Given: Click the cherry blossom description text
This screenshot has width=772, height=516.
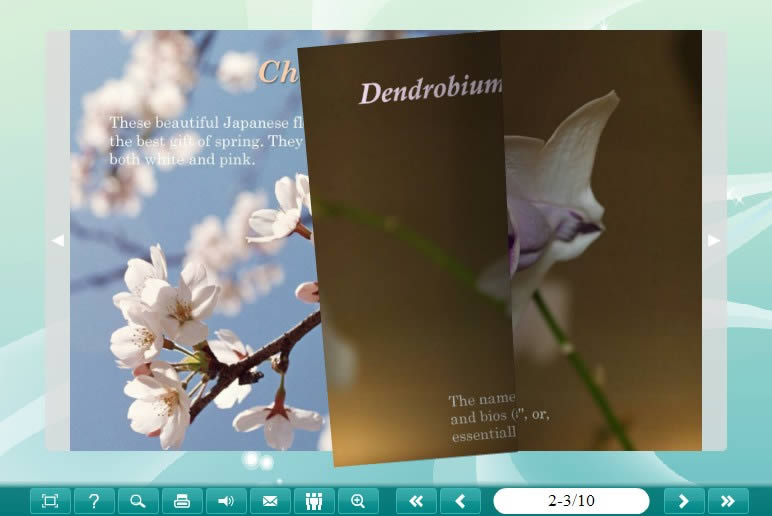Looking at the screenshot, I should 207,141.
